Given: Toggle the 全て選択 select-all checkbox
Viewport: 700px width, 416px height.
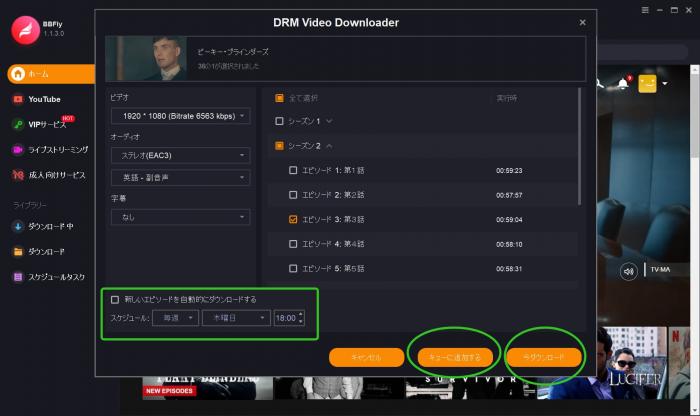Looking at the screenshot, I should [279, 98].
